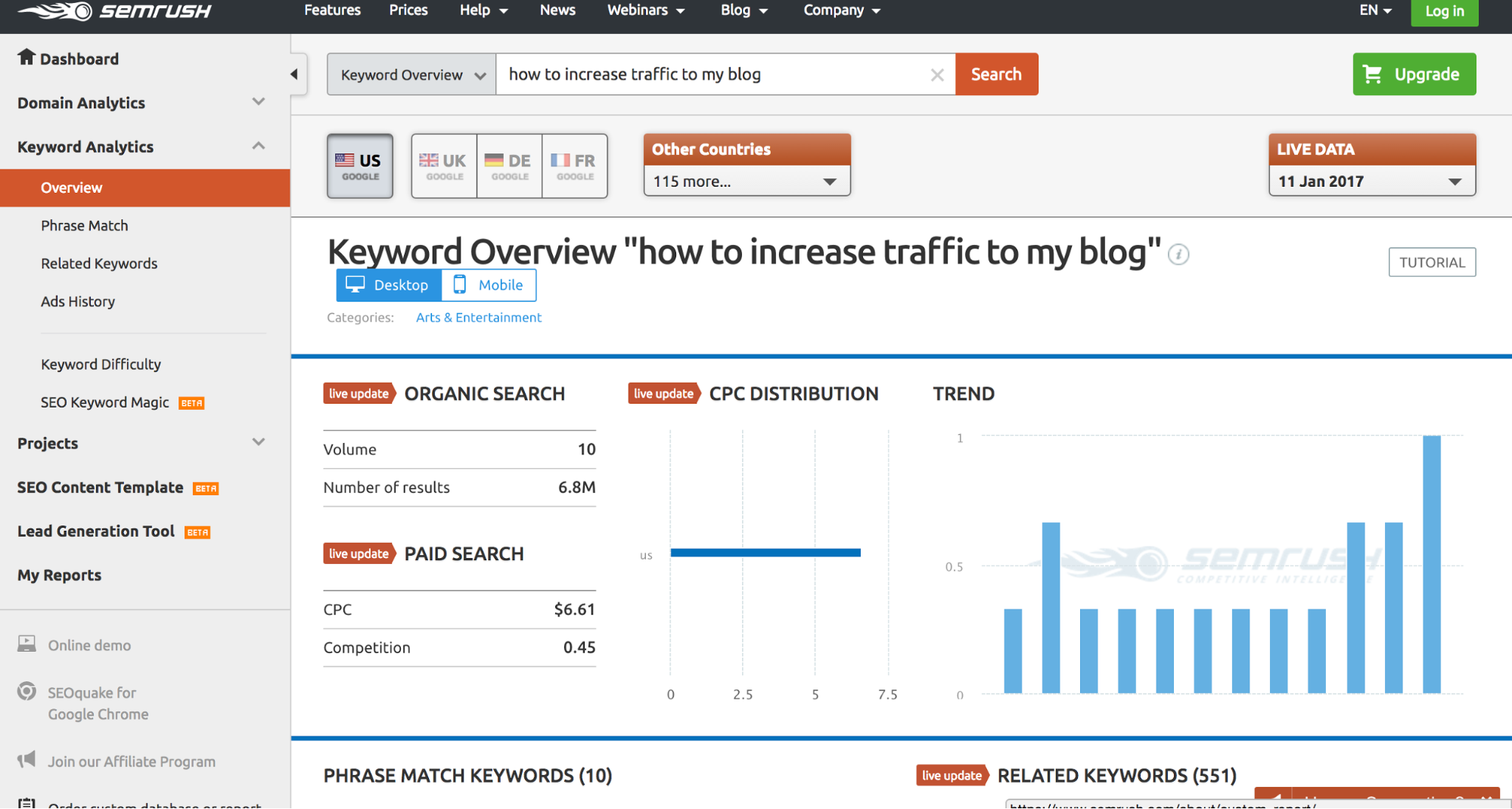Viewport: 1512px width, 809px height.
Task: Open Dashboard home icon
Action: tap(26, 57)
